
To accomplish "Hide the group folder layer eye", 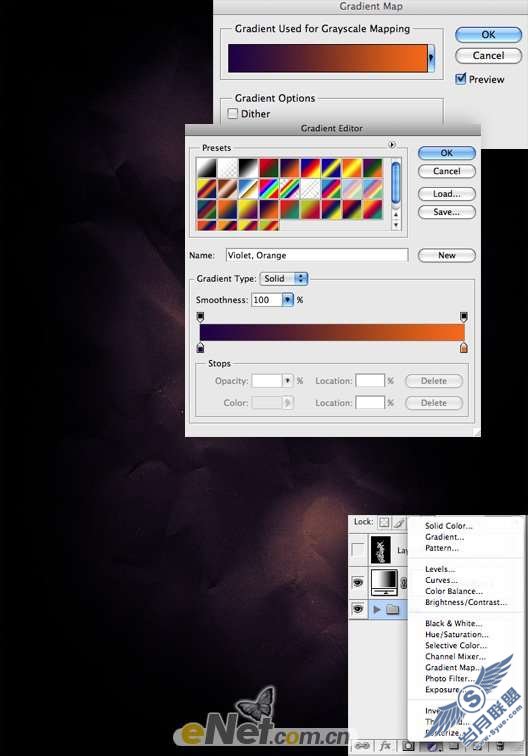I will click(358, 609).
